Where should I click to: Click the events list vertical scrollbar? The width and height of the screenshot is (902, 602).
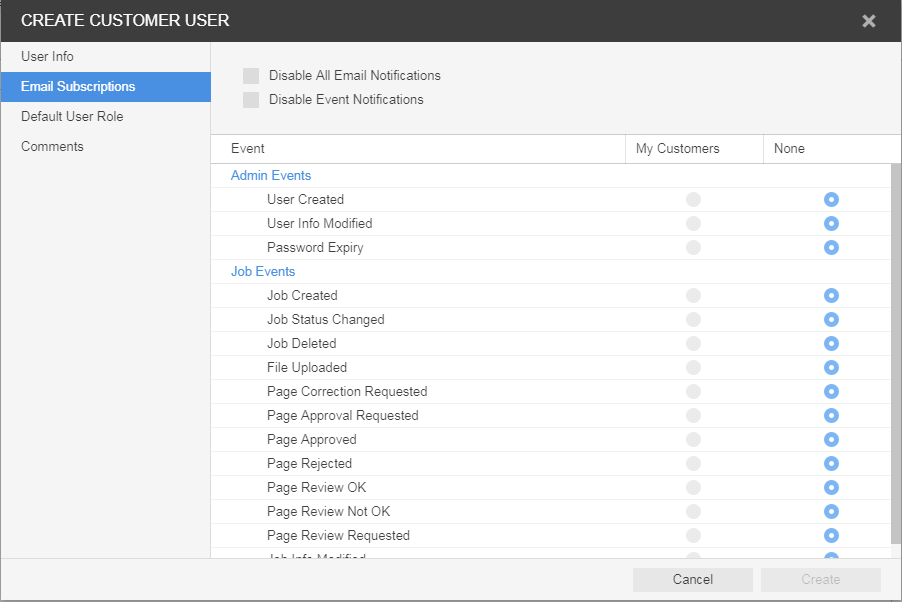(895, 350)
